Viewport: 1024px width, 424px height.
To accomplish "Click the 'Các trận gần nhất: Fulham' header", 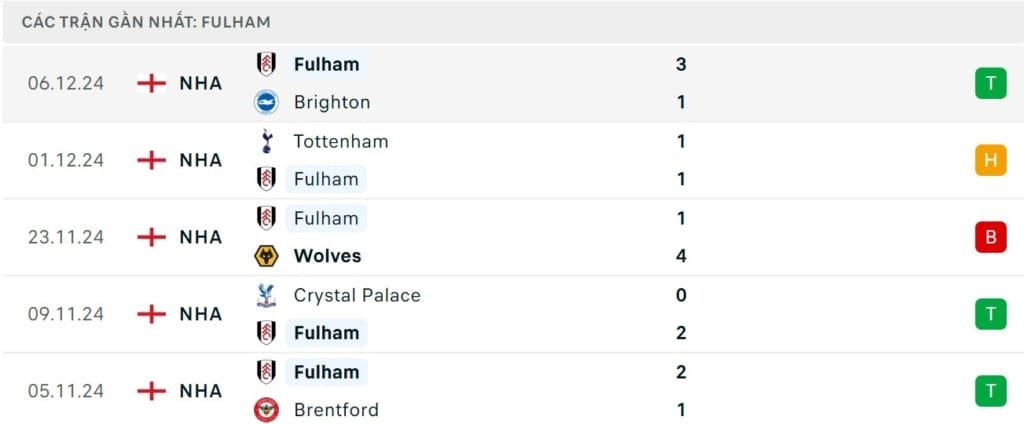I will pos(146,22).
